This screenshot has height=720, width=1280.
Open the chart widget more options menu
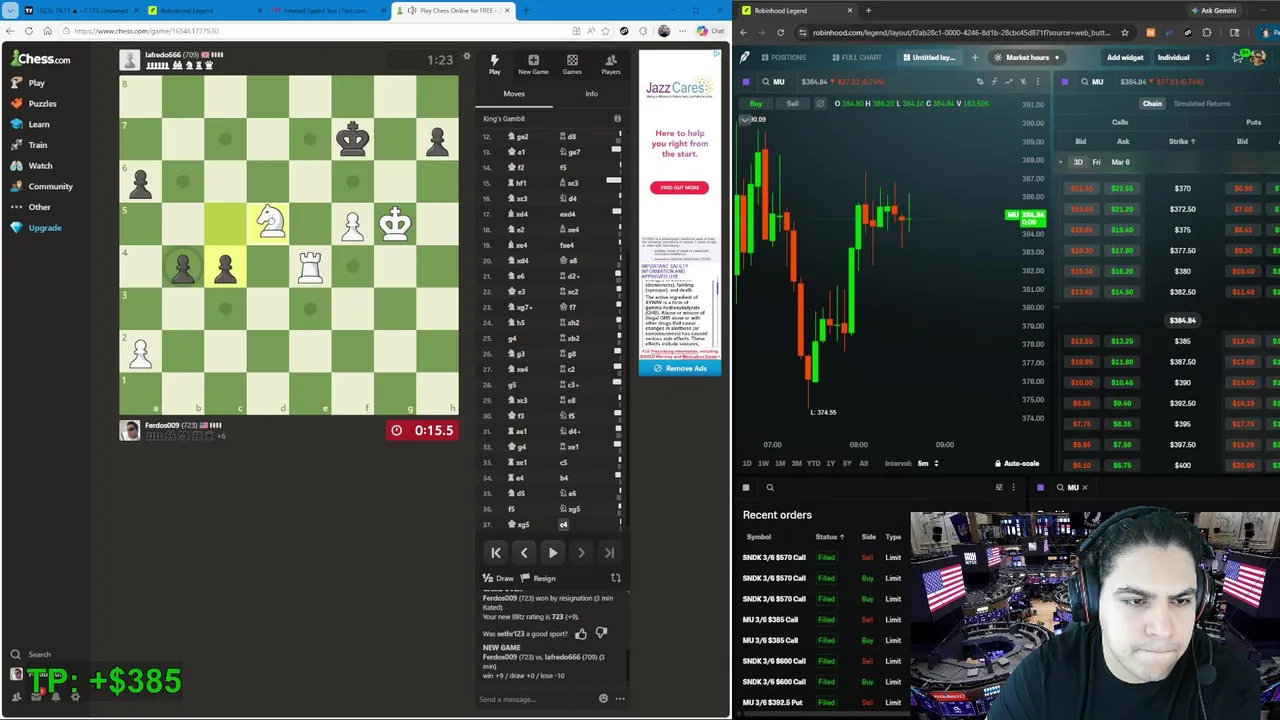click(x=1037, y=81)
